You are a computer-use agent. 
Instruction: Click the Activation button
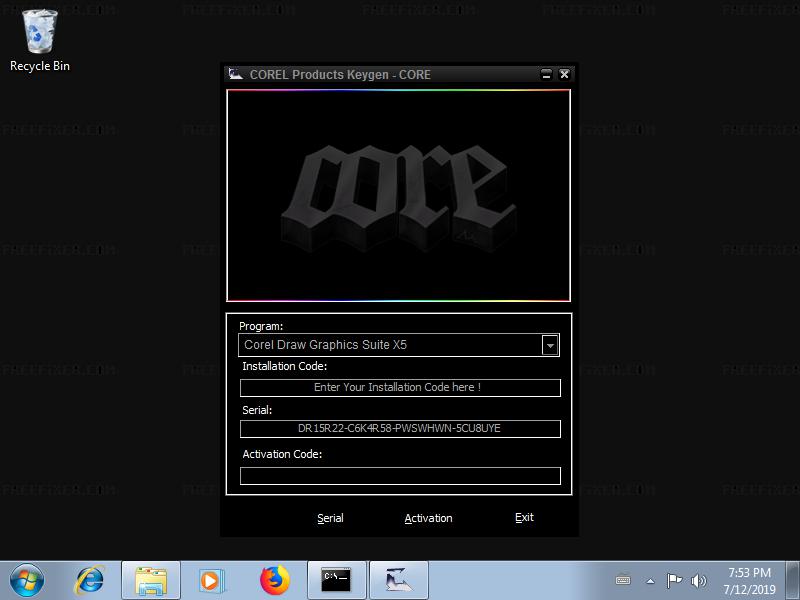point(428,518)
